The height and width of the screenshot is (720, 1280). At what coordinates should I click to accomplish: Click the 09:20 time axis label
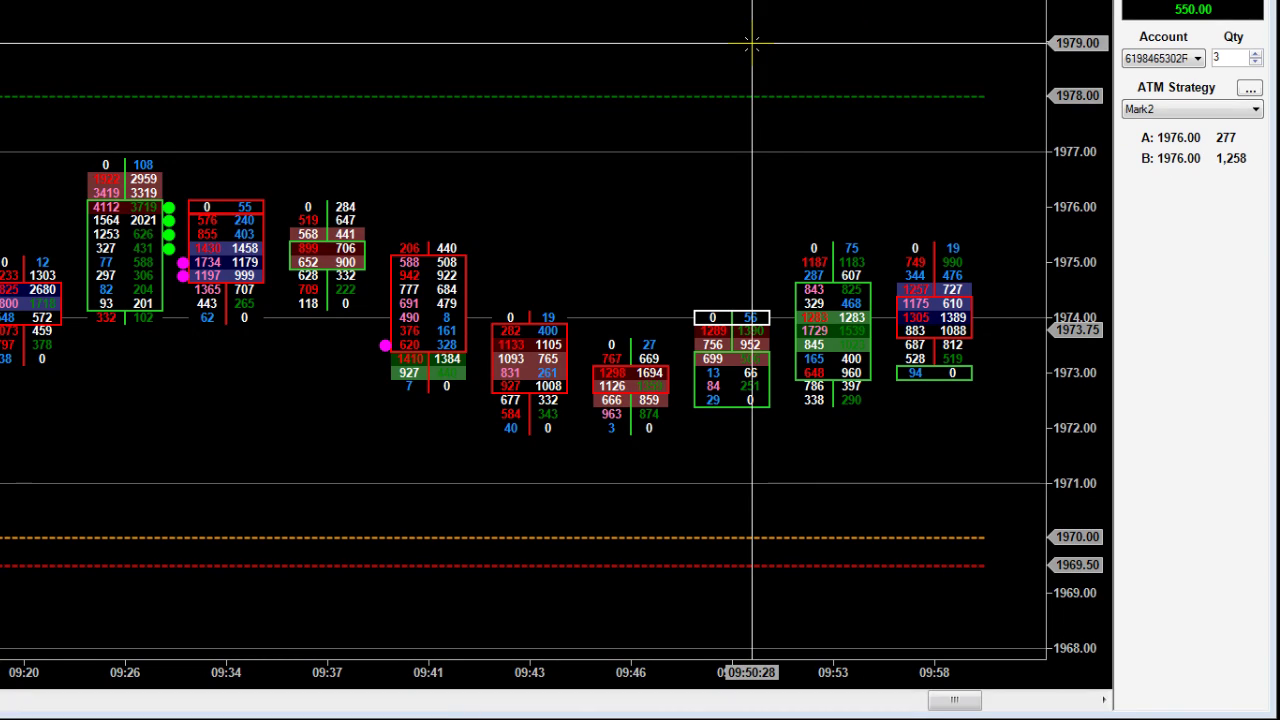(x=23, y=673)
